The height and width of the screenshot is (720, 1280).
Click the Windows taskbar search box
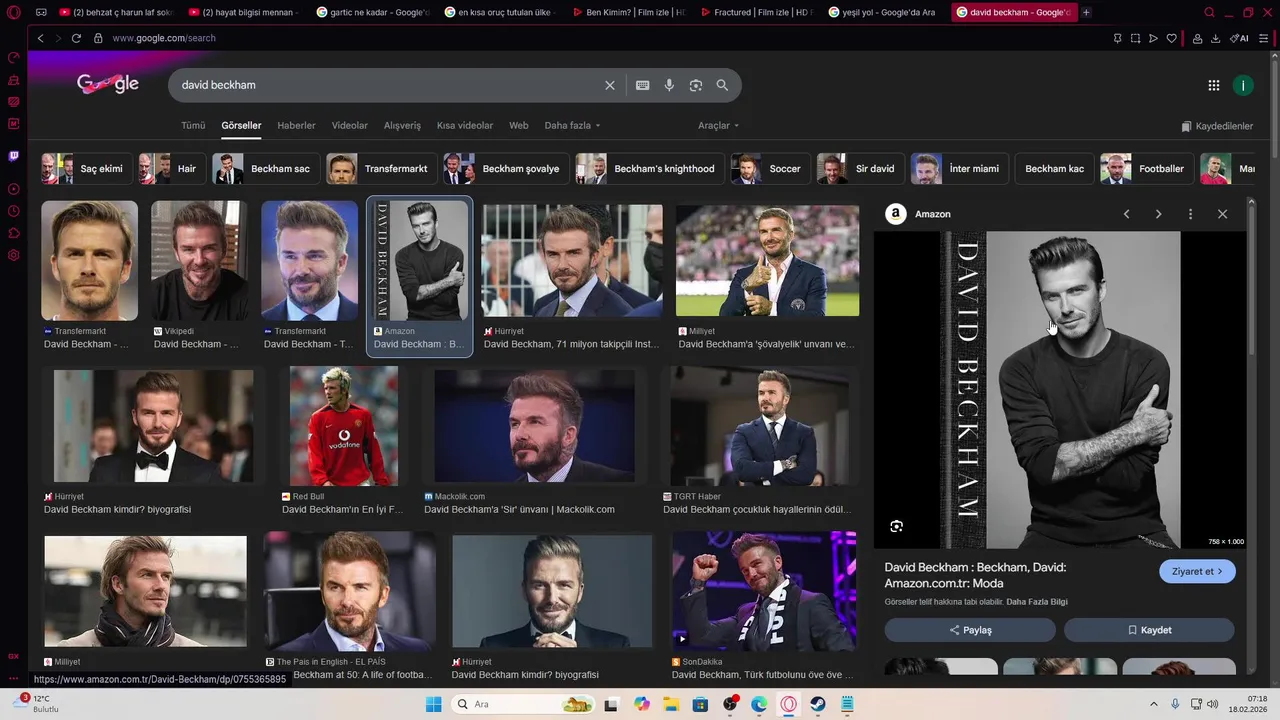coord(522,704)
